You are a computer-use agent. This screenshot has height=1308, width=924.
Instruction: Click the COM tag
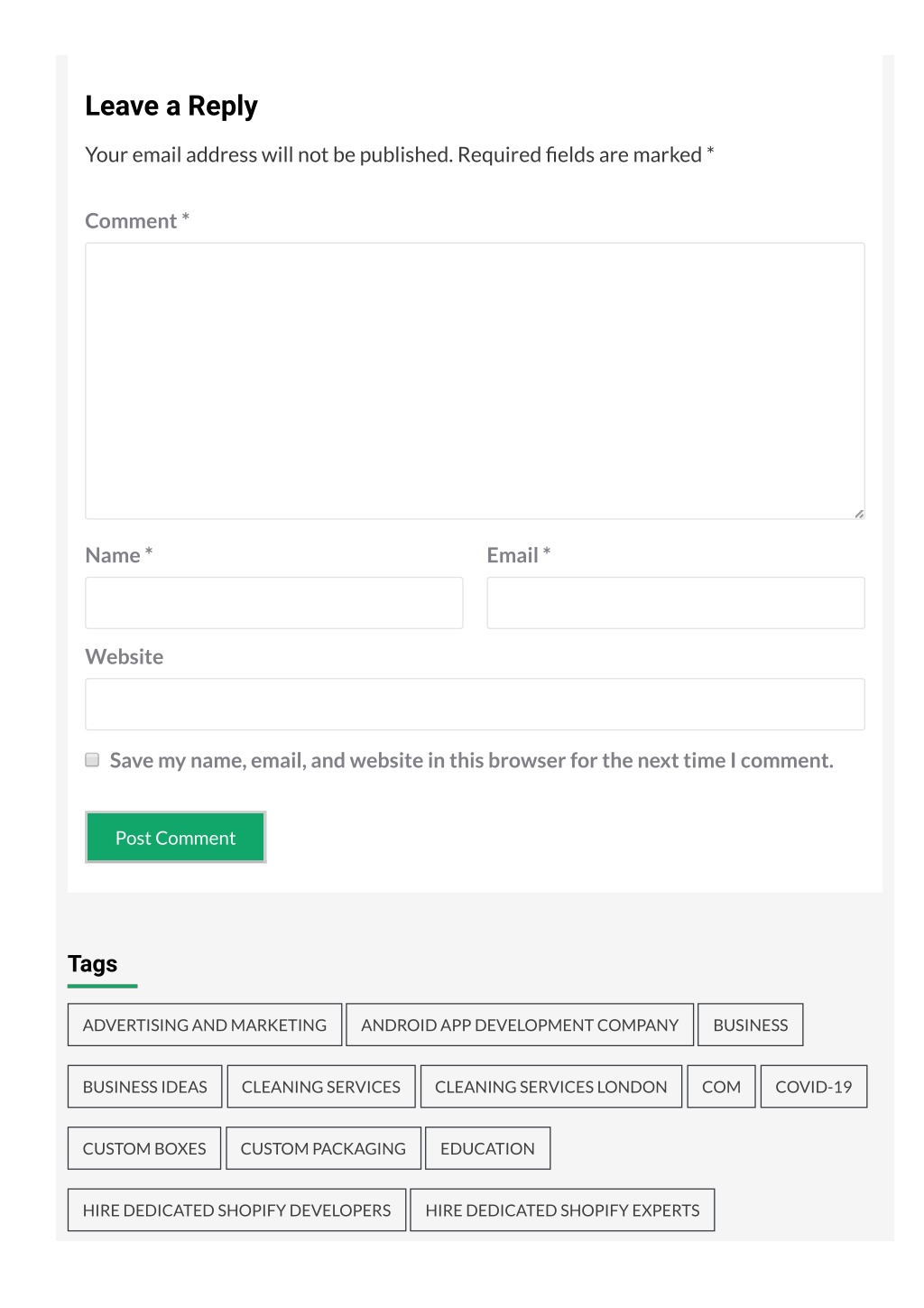point(722,1087)
